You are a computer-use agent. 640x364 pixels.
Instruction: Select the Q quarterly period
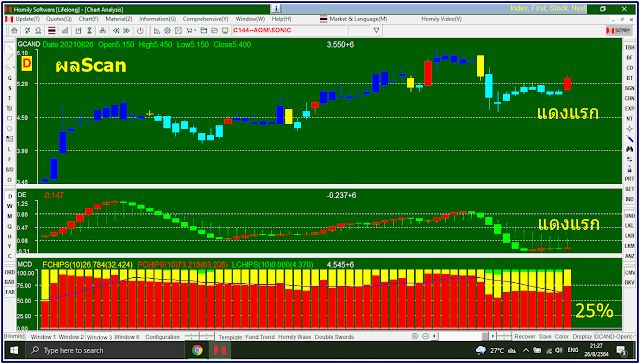pyautogui.click(x=10, y=226)
